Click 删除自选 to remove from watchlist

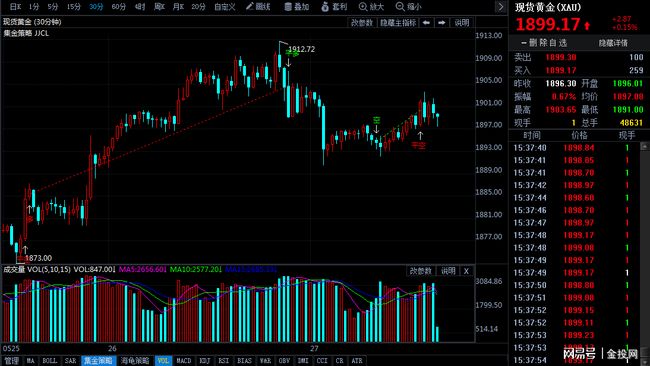point(544,43)
